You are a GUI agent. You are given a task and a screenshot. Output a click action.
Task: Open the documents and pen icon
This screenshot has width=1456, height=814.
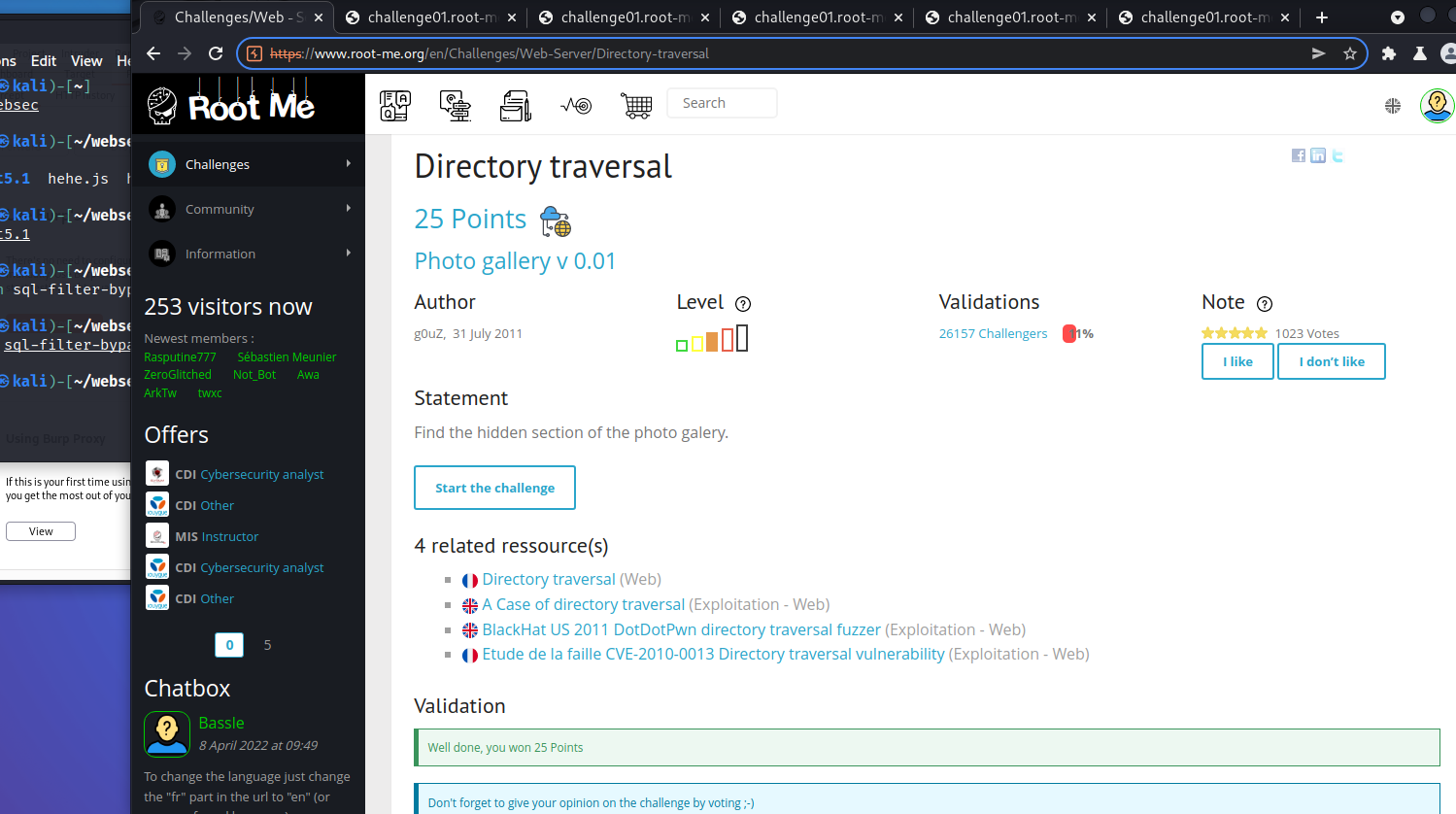pos(516,105)
